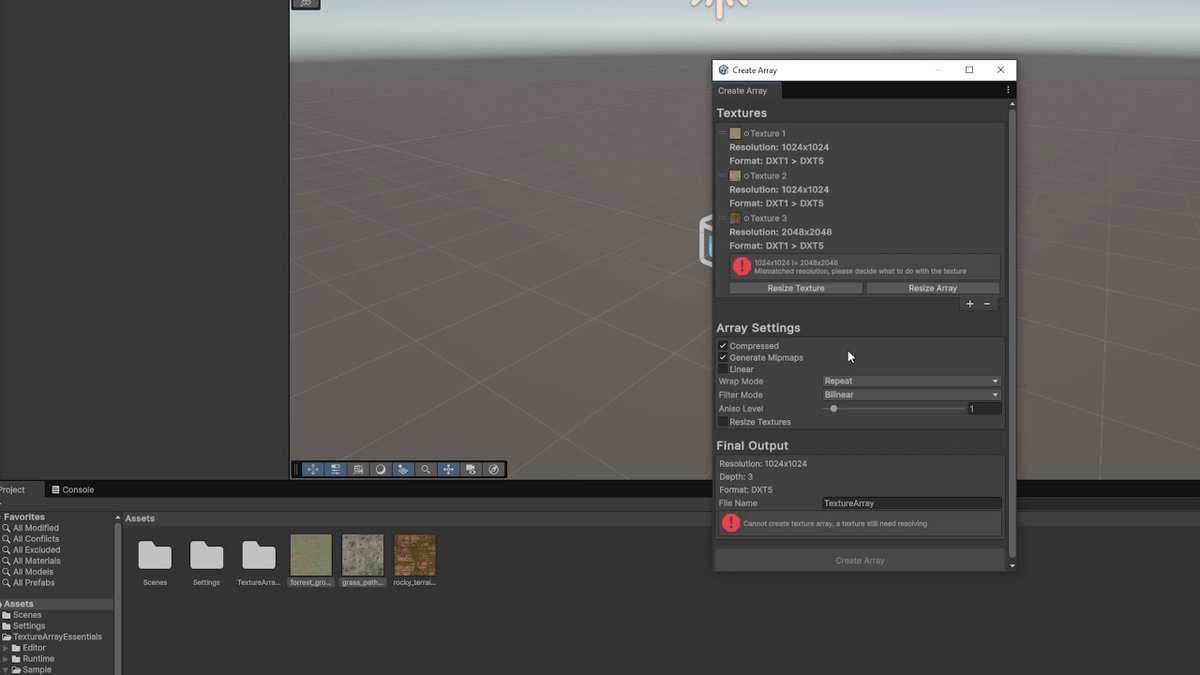Image resolution: width=1200 pixels, height=675 pixels.
Task: Open the TextureArra... folder in Assets grid
Action: (258, 555)
